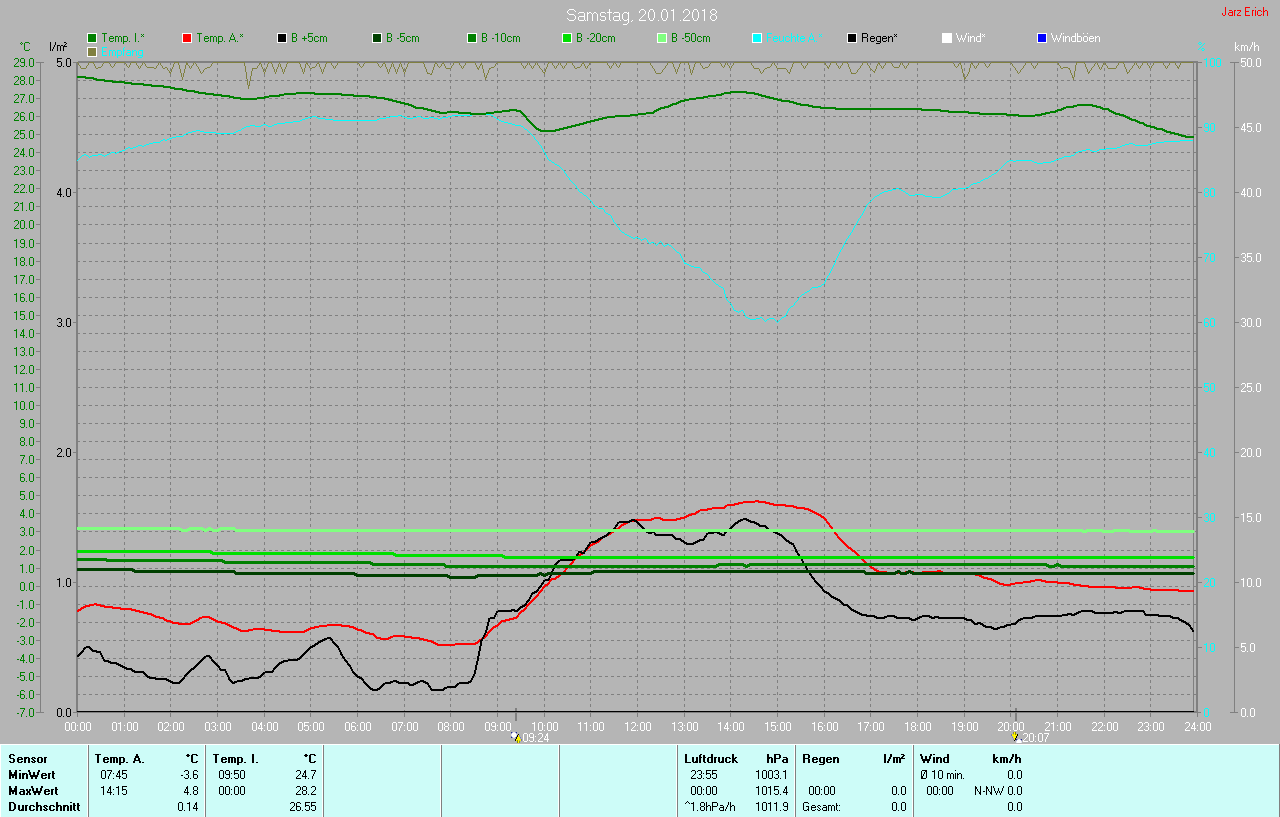Toggle the B -5cm series in legend
The height and width of the screenshot is (817, 1280).
coord(377,38)
